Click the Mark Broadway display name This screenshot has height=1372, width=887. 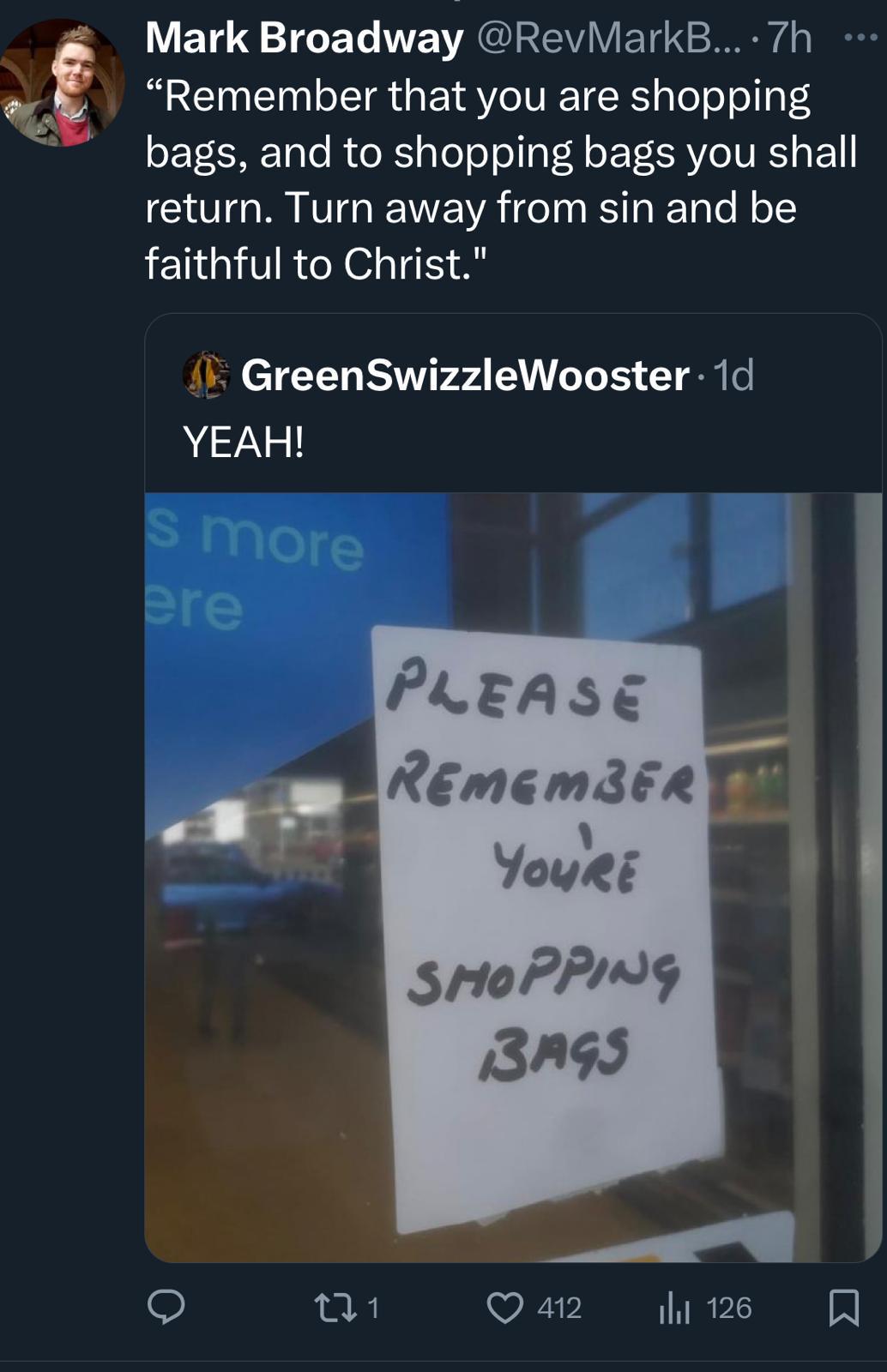coord(305,39)
